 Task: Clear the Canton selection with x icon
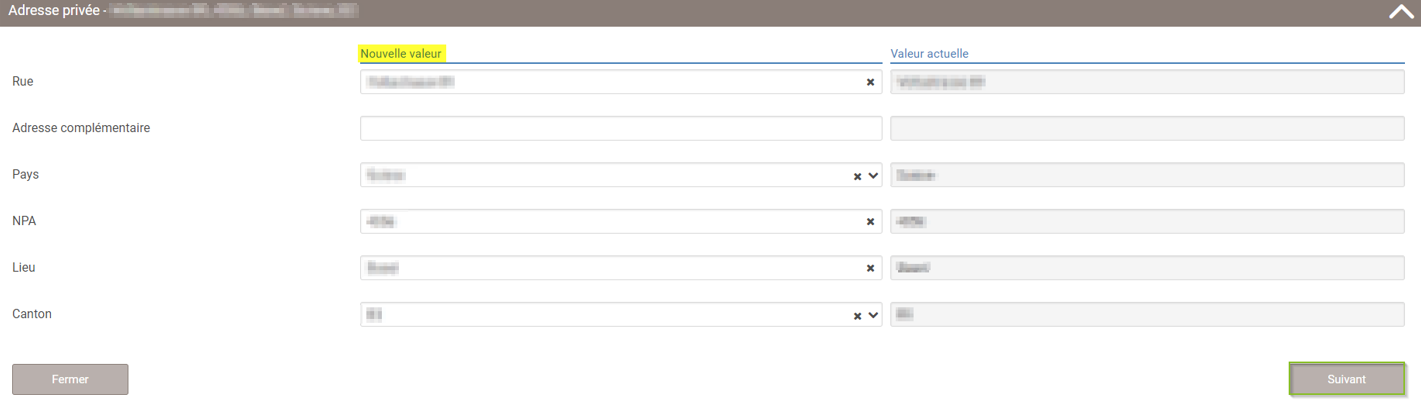click(x=857, y=316)
